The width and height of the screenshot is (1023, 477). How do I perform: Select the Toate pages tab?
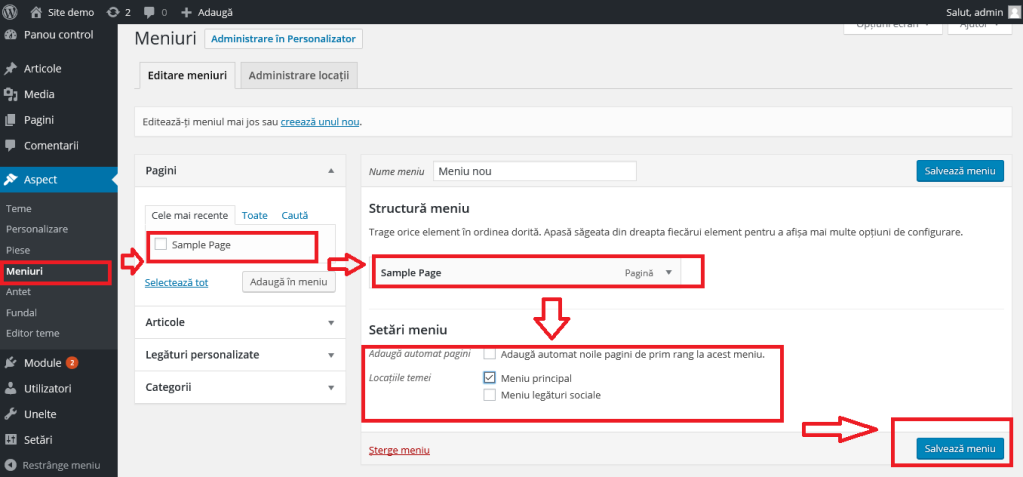pyautogui.click(x=254, y=215)
